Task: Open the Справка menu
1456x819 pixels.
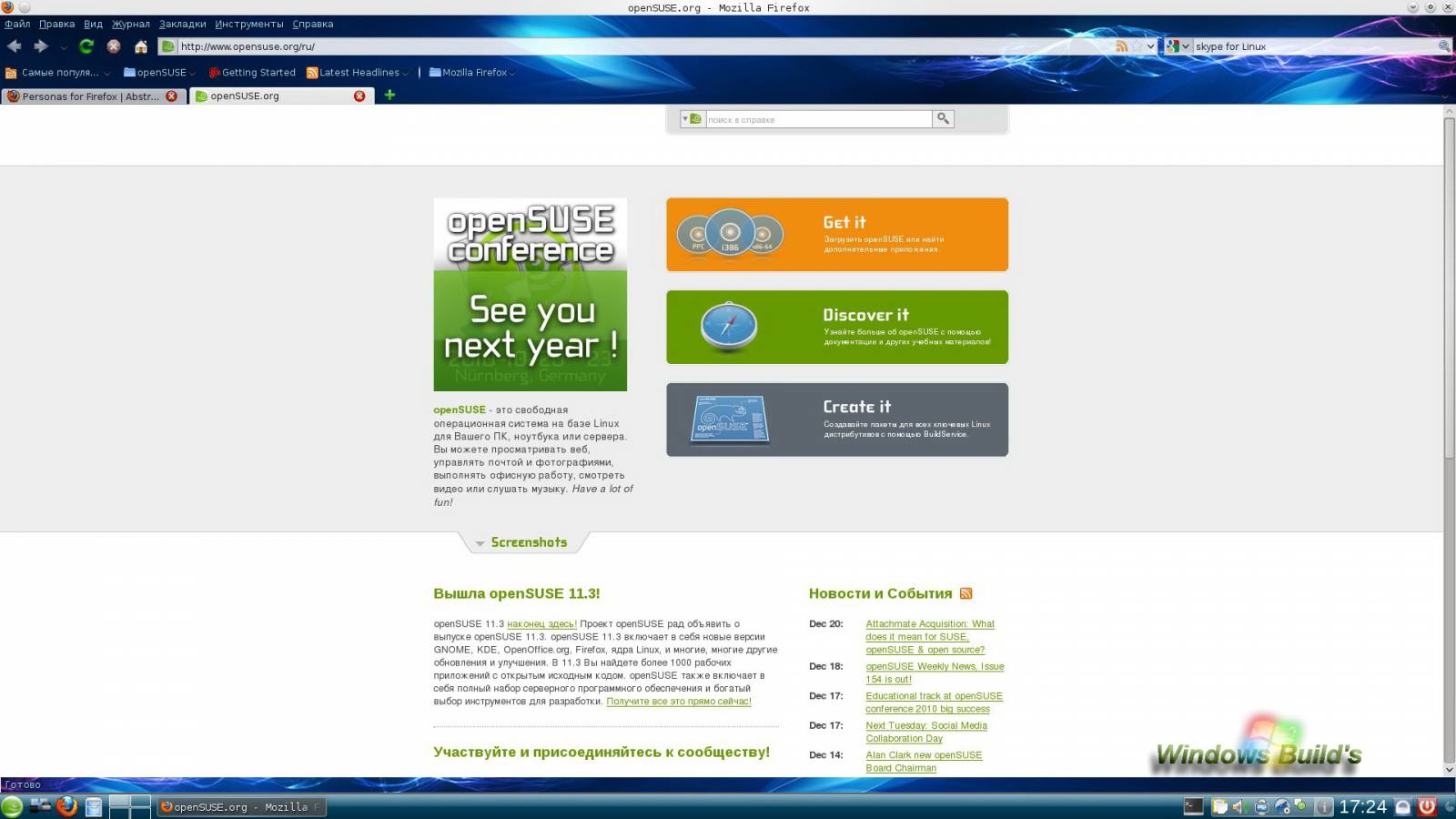Action: (x=312, y=24)
